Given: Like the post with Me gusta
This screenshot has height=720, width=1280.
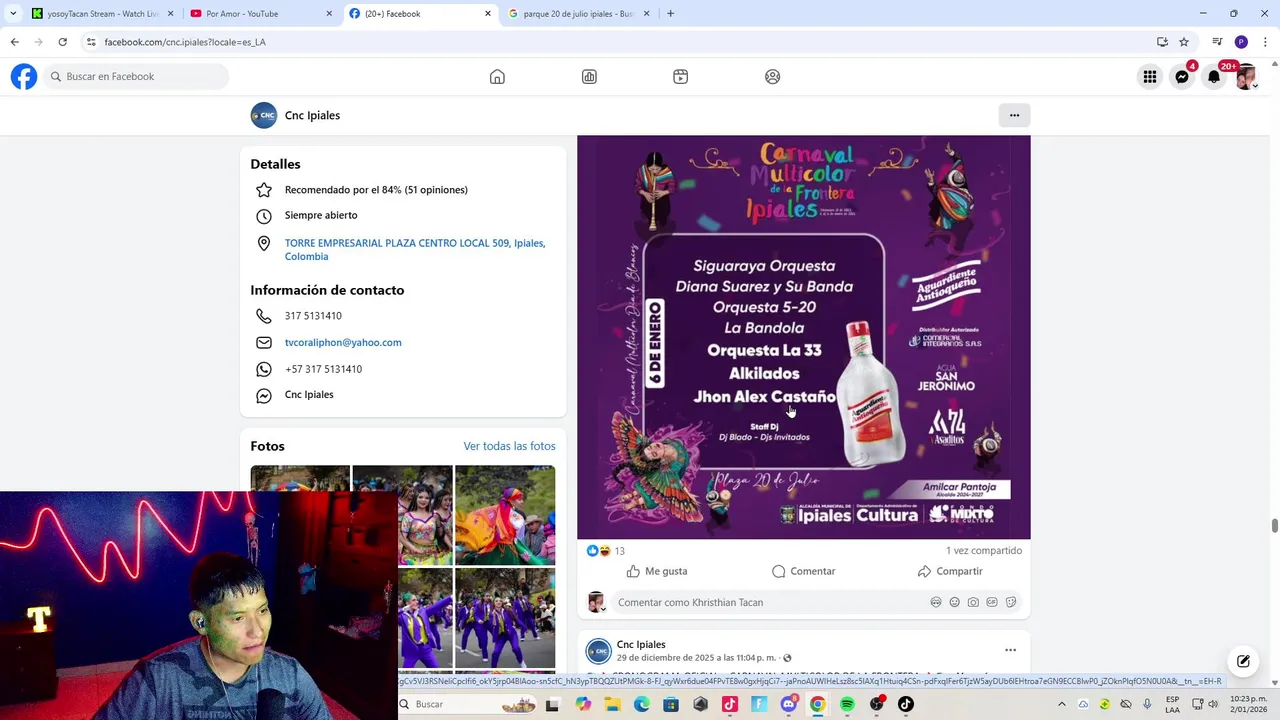Looking at the screenshot, I should pos(657,571).
